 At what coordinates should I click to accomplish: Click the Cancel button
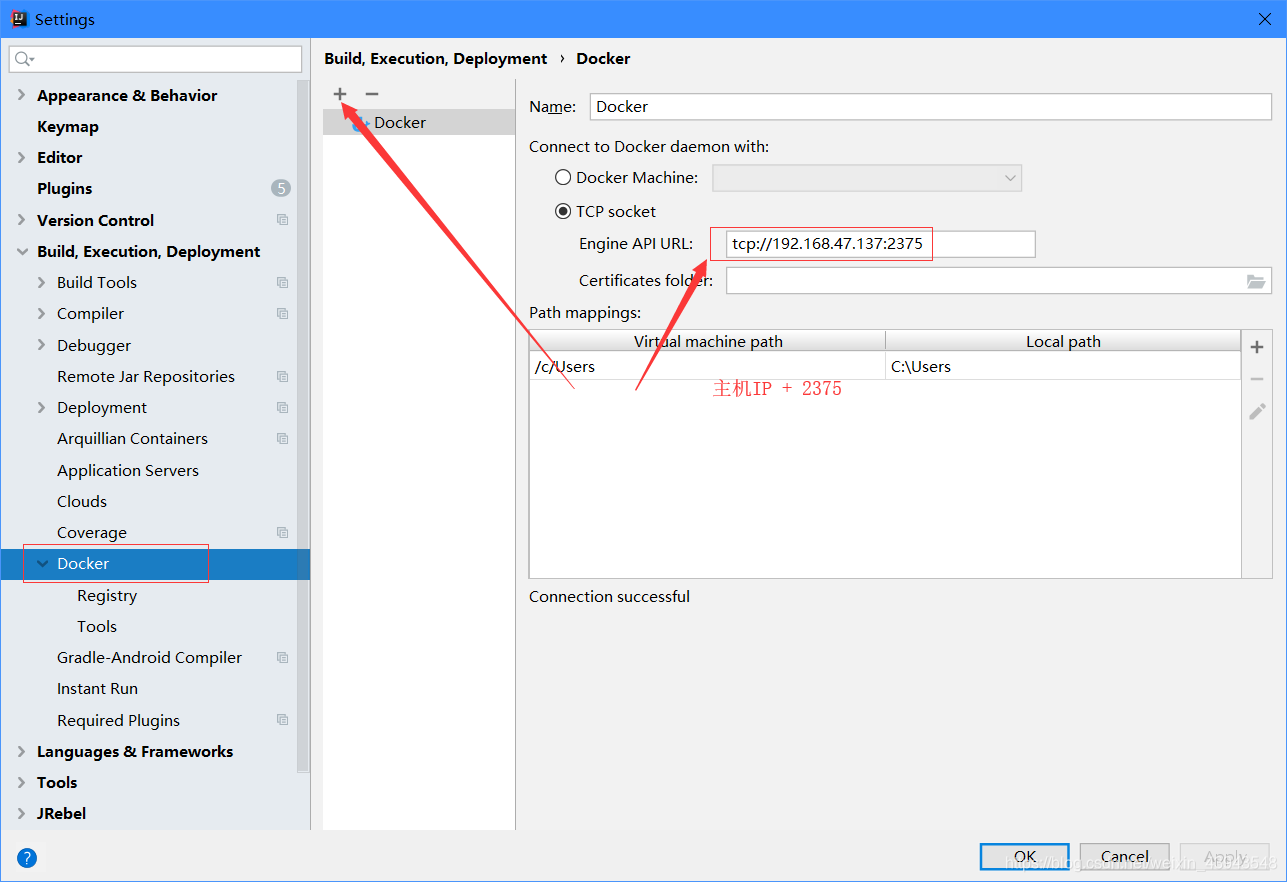click(x=1125, y=856)
